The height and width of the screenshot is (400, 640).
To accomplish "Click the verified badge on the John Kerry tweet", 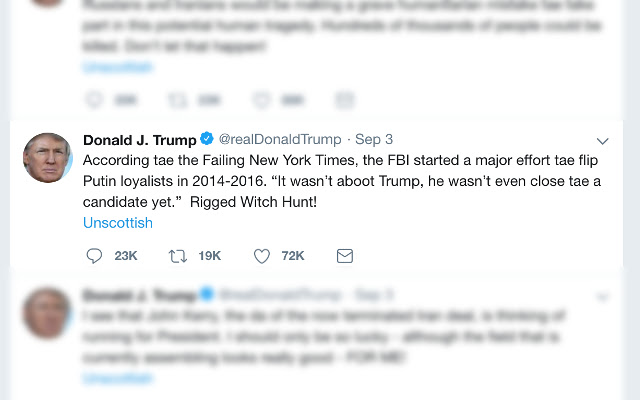I will coord(206,295).
